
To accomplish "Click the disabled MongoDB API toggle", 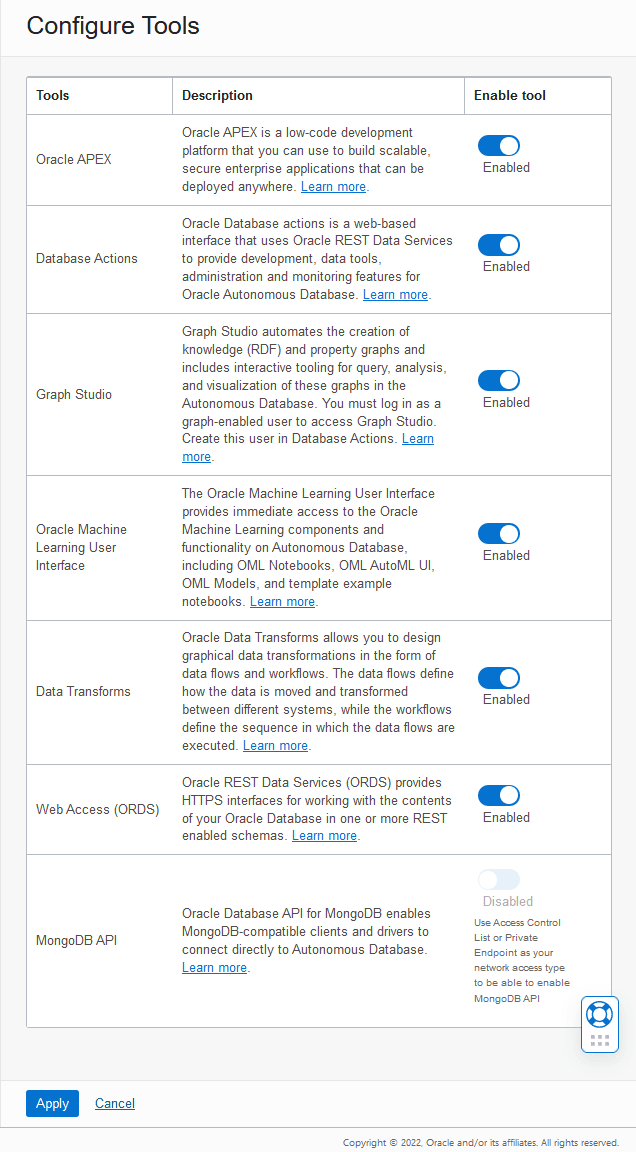I will 499,879.
